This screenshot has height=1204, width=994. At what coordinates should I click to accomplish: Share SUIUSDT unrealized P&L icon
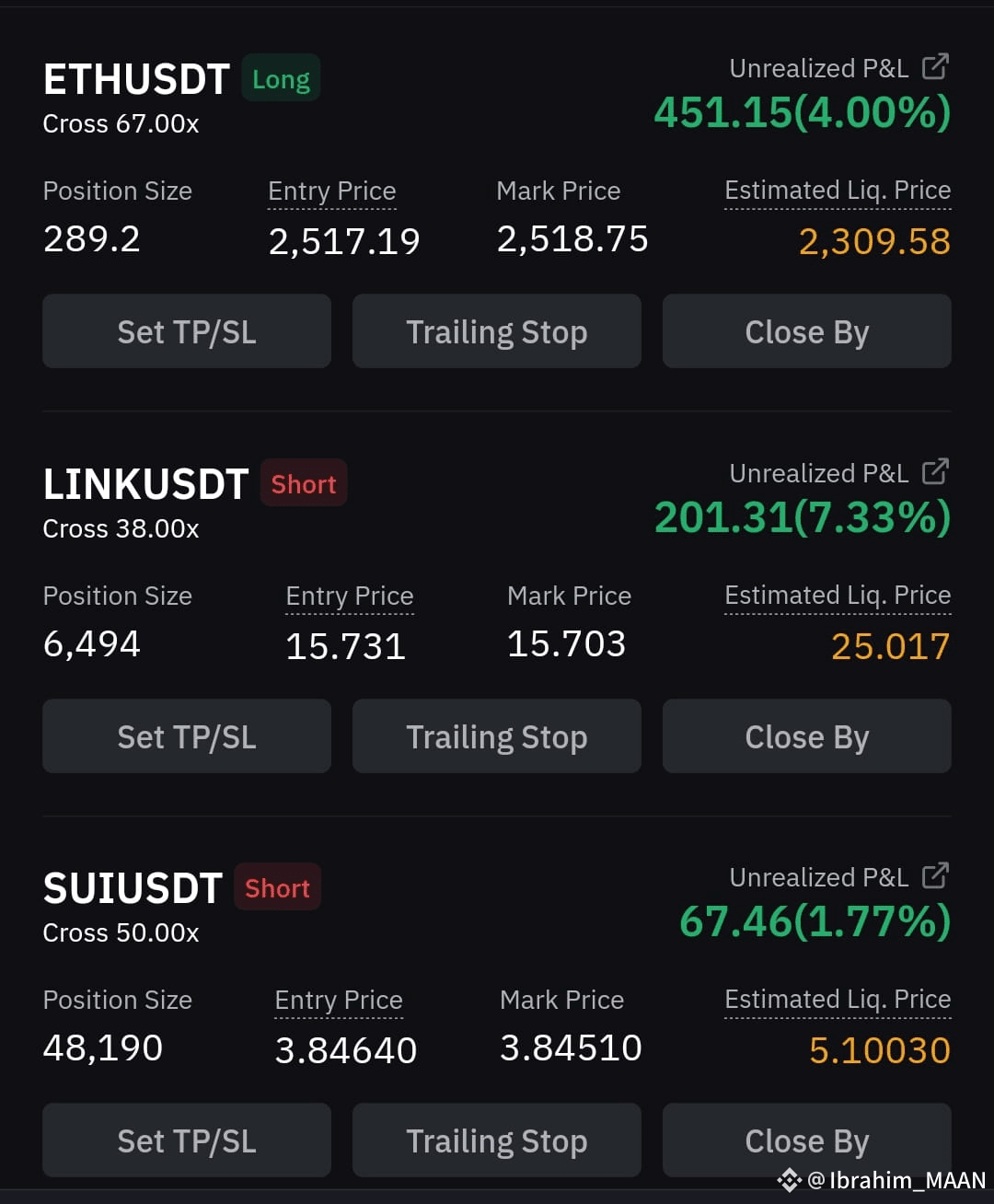pos(935,876)
